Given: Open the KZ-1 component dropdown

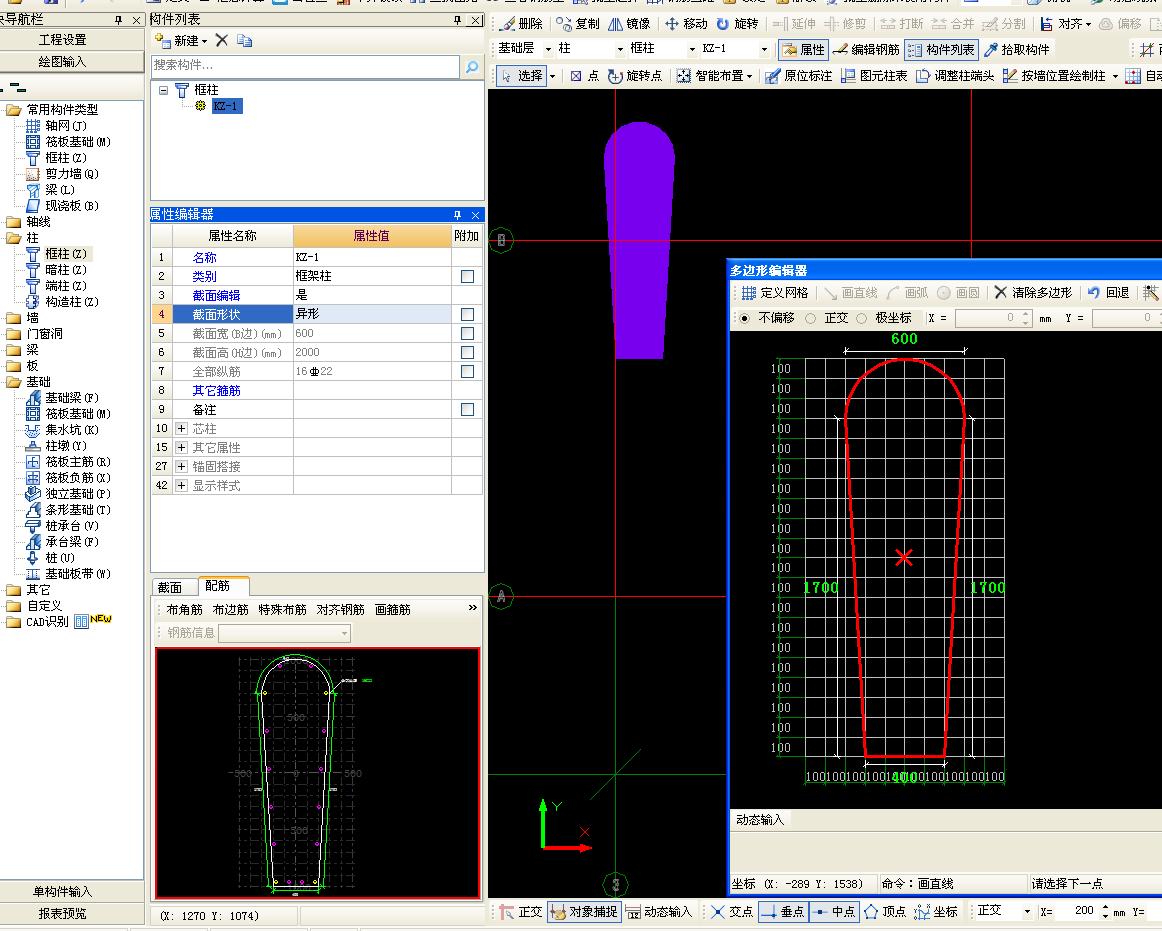Looking at the screenshot, I should tap(764, 49).
